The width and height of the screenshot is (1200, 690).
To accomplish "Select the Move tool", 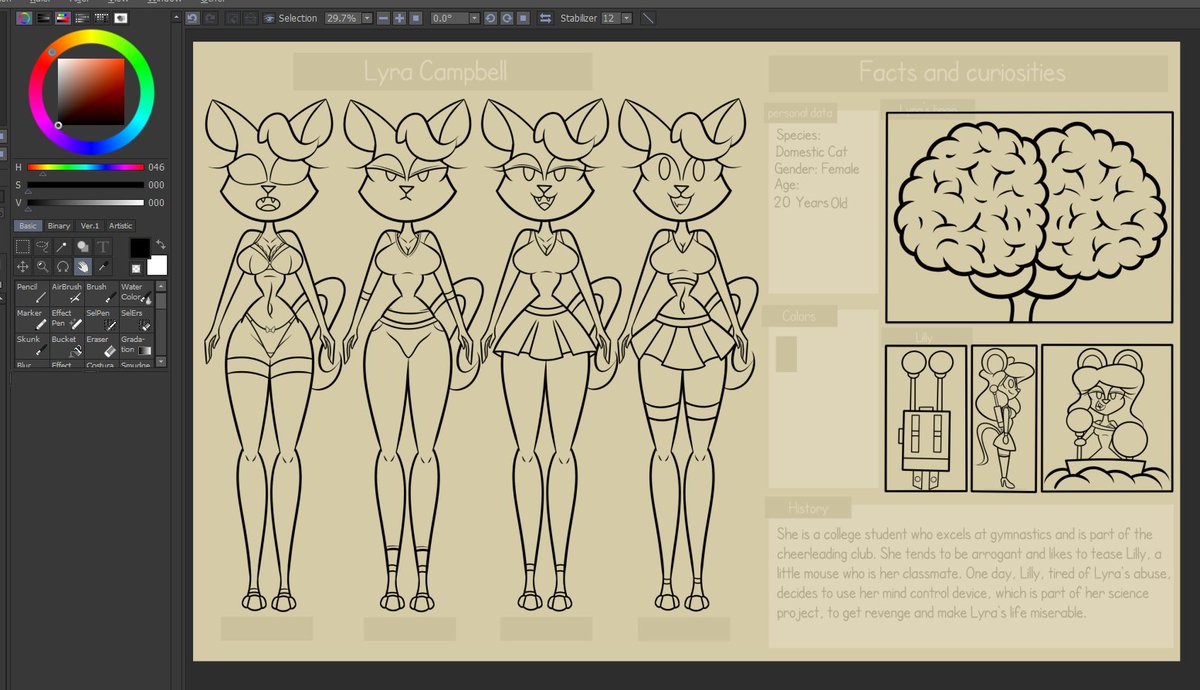I will pos(23,266).
